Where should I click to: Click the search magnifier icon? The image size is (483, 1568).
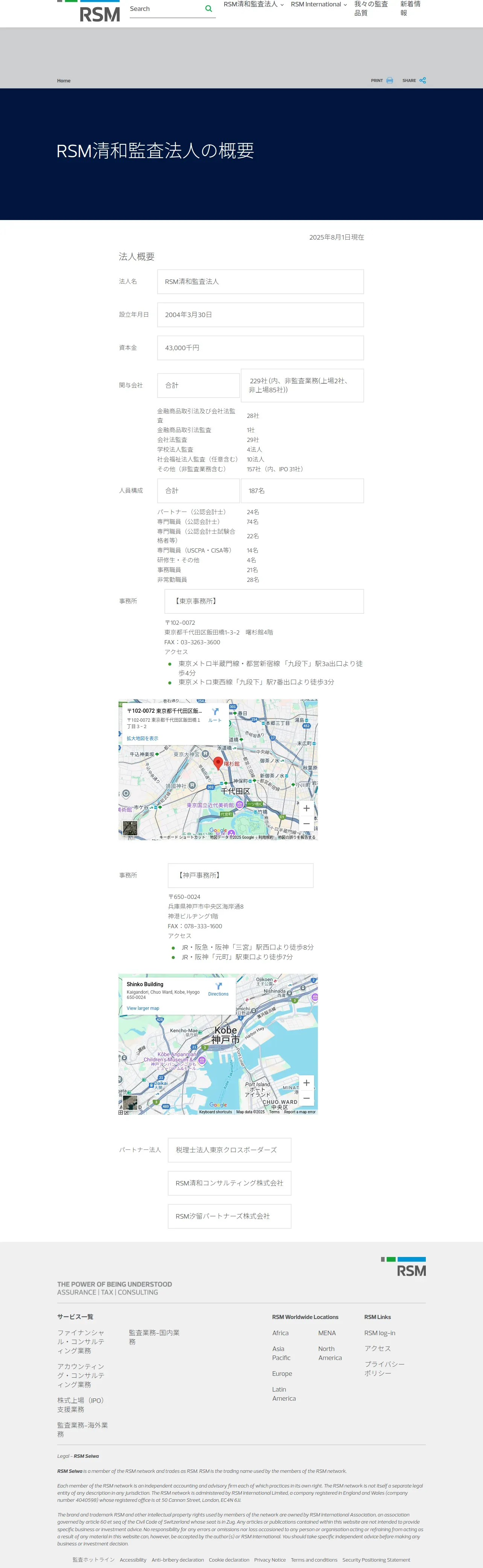(209, 9)
